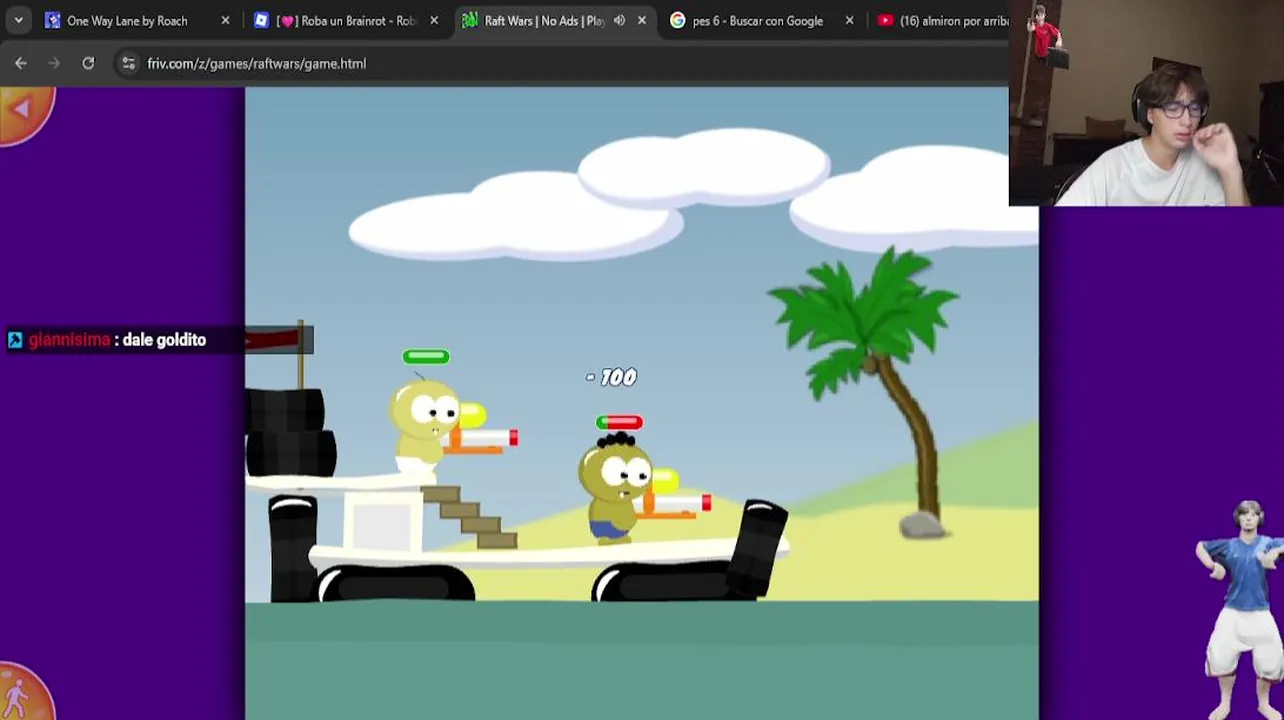Click the bald character on the raft
Viewport: 1284px width, 720px height.
(x=425, y=425)
